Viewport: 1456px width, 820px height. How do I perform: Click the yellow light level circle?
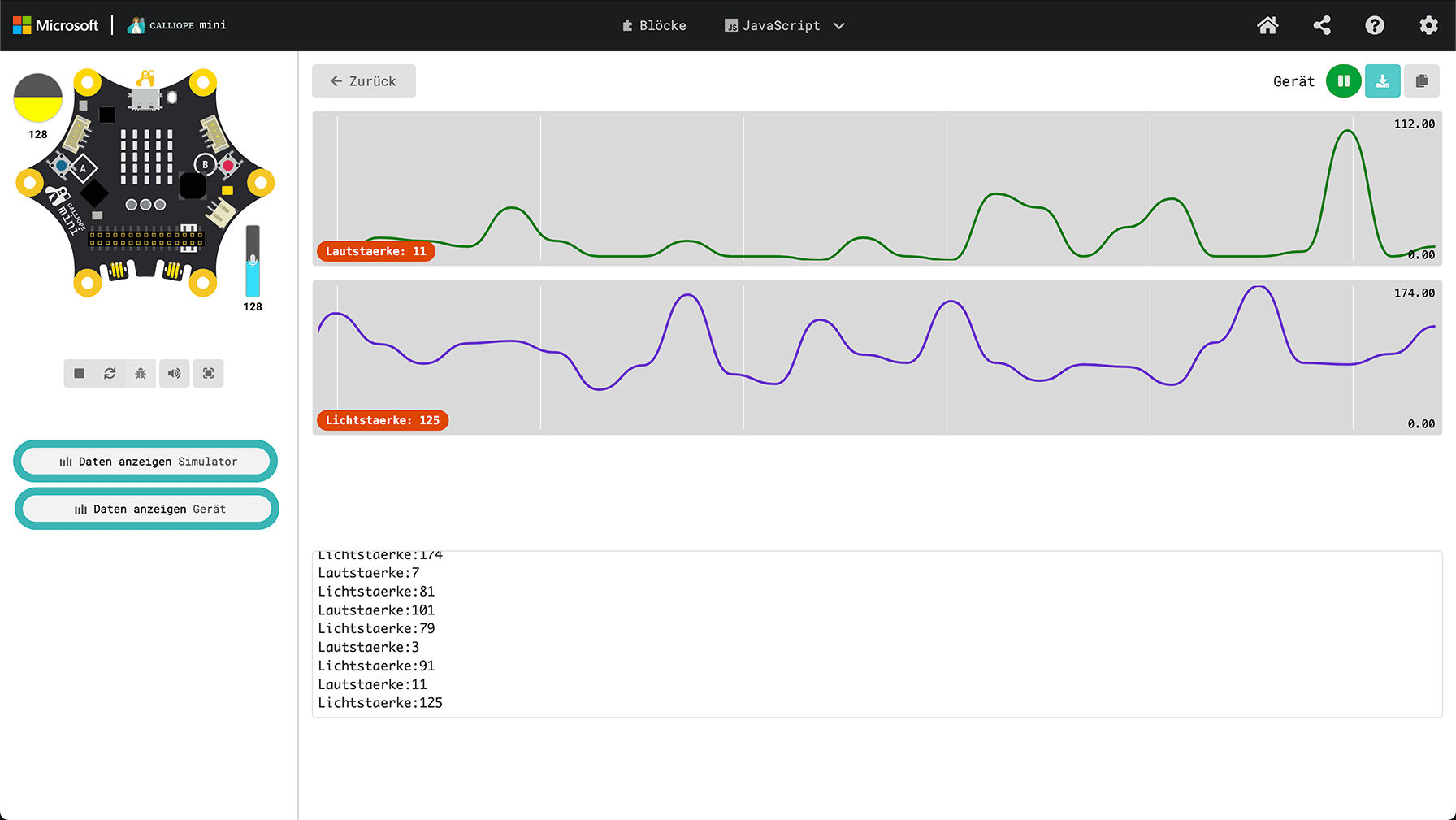38,98
